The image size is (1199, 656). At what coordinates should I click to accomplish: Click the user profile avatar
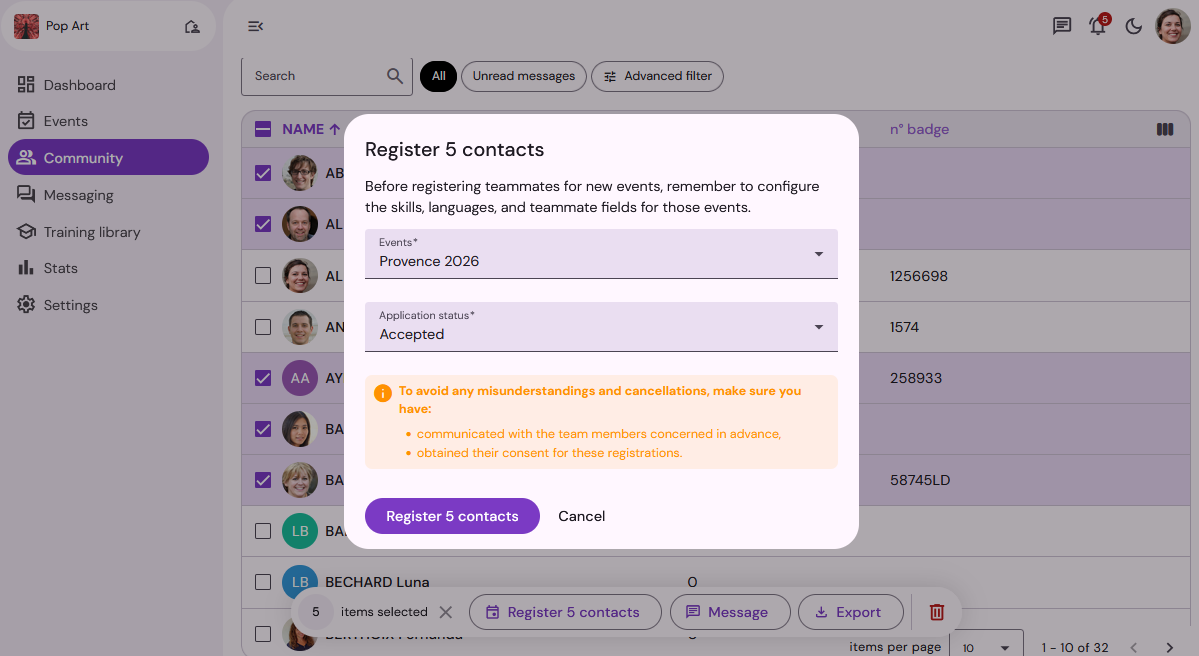point(1173,26)
